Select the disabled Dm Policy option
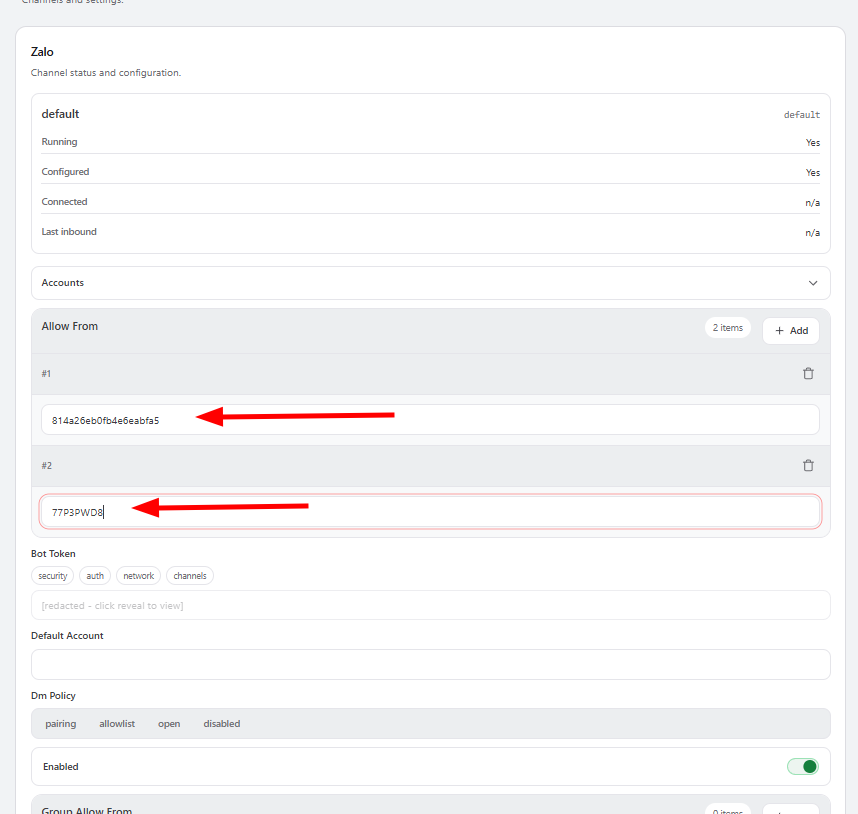Screen dimensions: 858x814 pos(222,724)
